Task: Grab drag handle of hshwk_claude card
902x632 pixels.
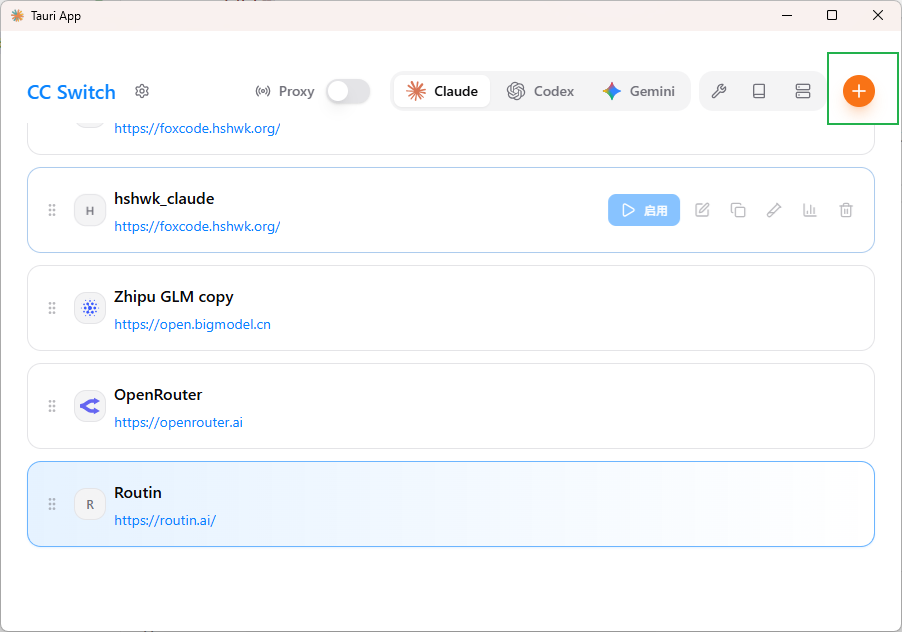Action: pyautogui.click(x=52, y=210)
